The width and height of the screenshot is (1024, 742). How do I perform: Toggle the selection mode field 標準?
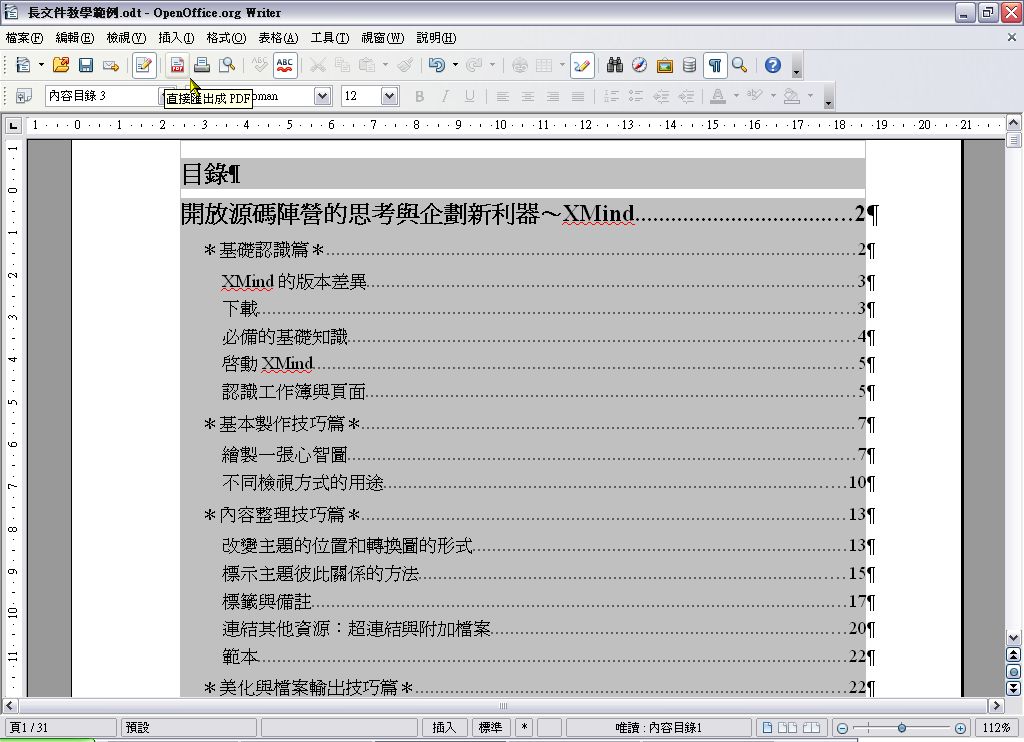tap(490, 728)
